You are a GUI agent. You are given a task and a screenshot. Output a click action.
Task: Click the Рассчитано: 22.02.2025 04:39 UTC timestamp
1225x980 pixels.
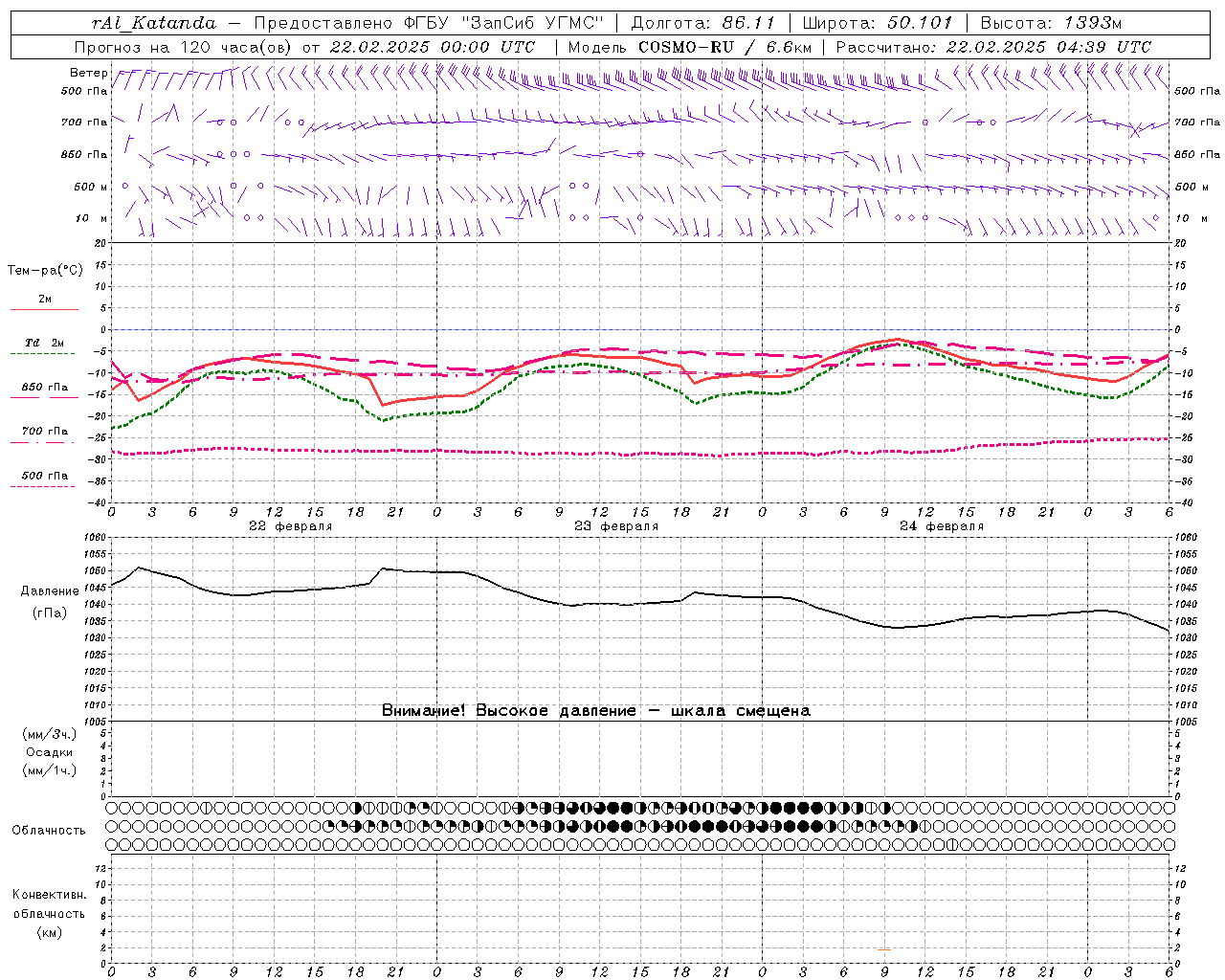[x=993, y=47]
